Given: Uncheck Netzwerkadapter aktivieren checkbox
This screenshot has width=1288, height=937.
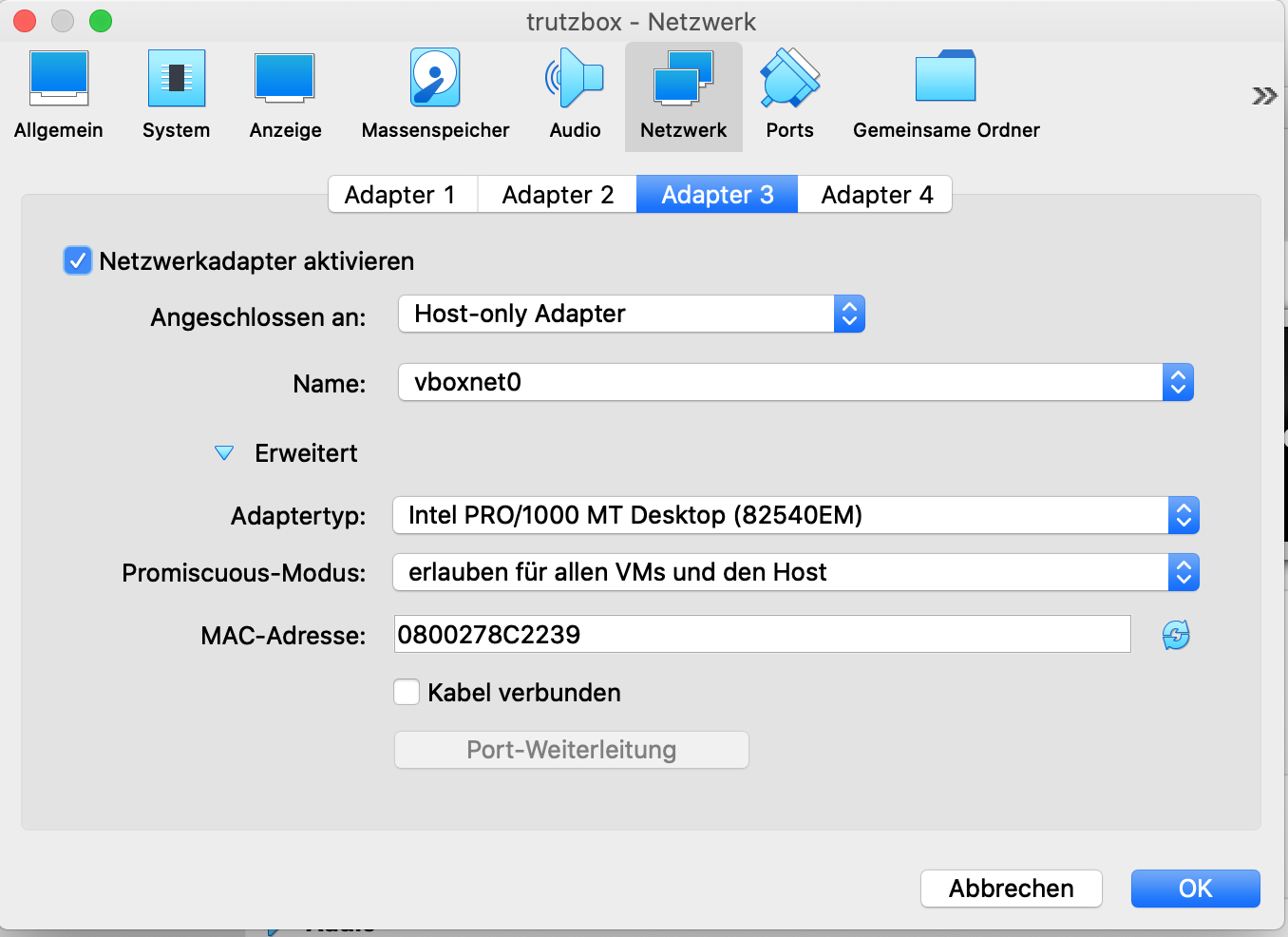Looking at the screenshot, I should tap(78, 260).
